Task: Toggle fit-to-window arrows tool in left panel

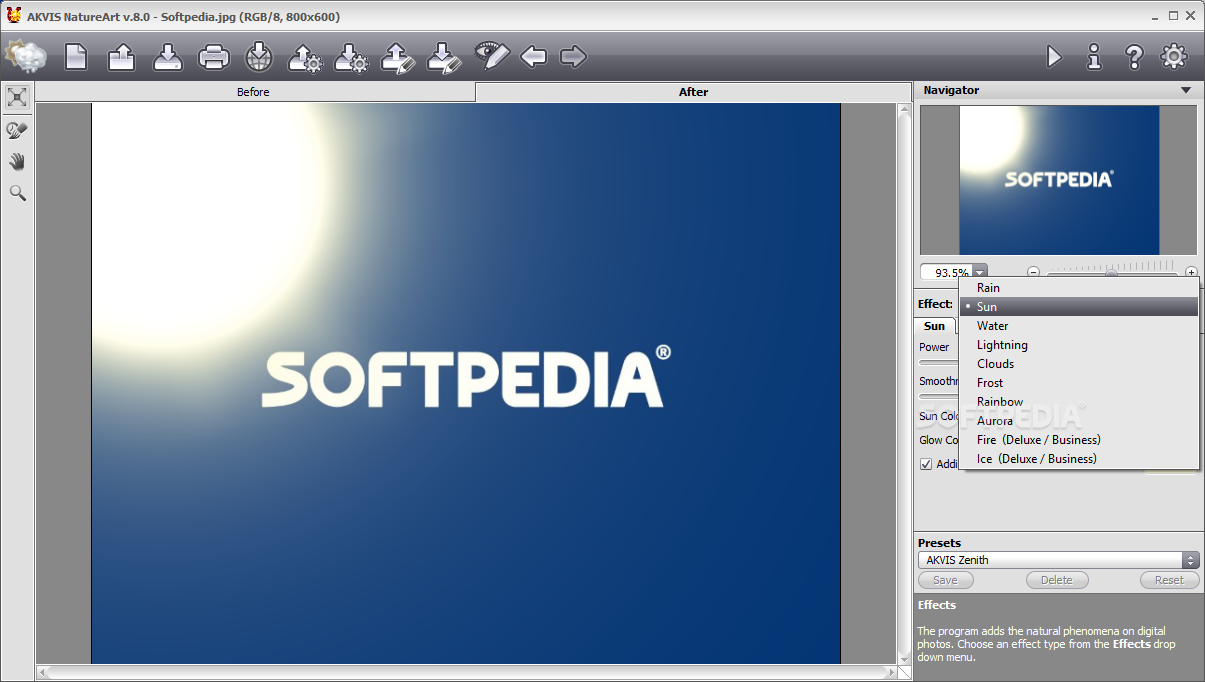Action: point(17,96)
